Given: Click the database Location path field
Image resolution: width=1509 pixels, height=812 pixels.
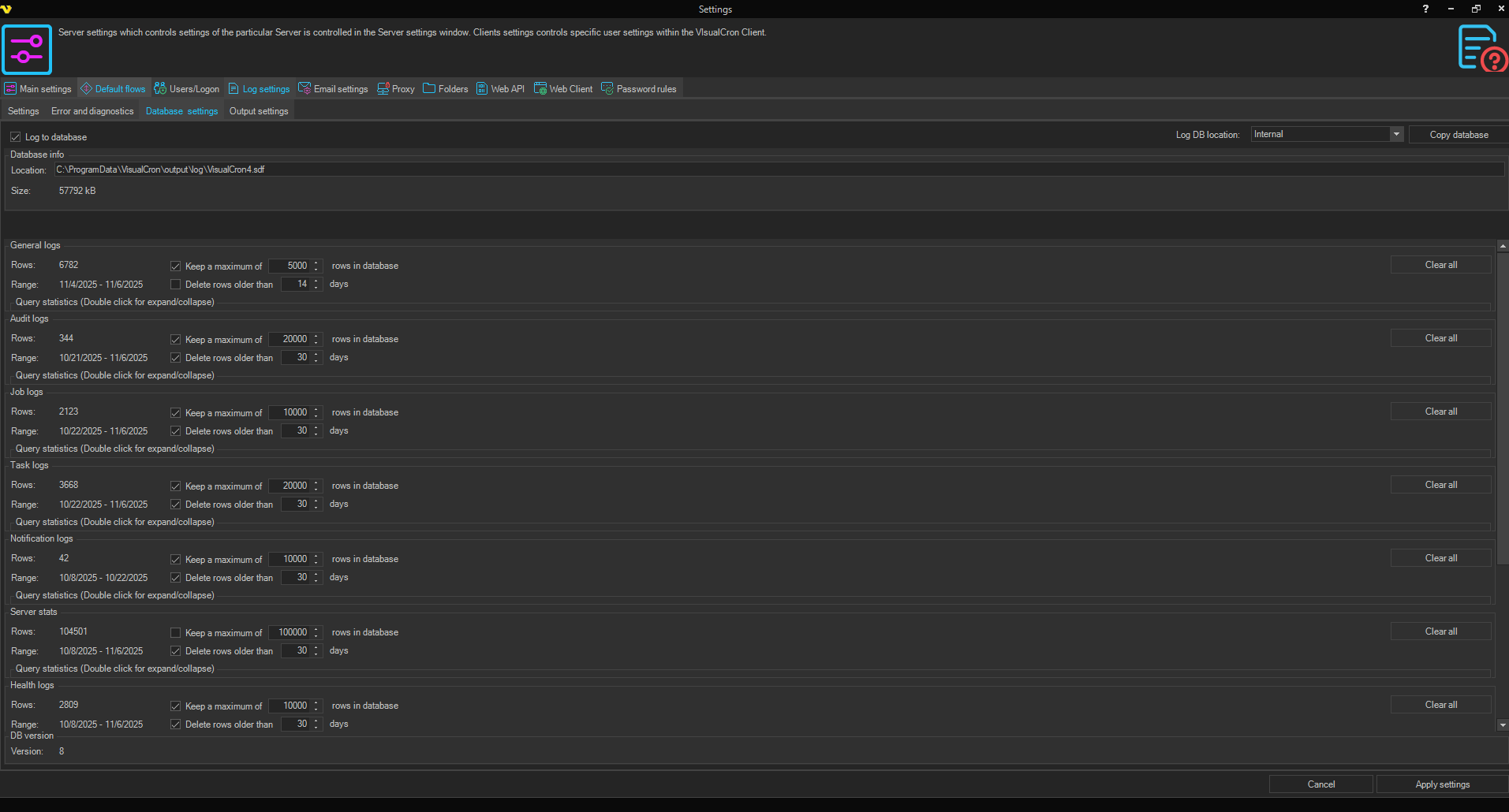Looking at the screenshot, I should click(x=779, y=169).
